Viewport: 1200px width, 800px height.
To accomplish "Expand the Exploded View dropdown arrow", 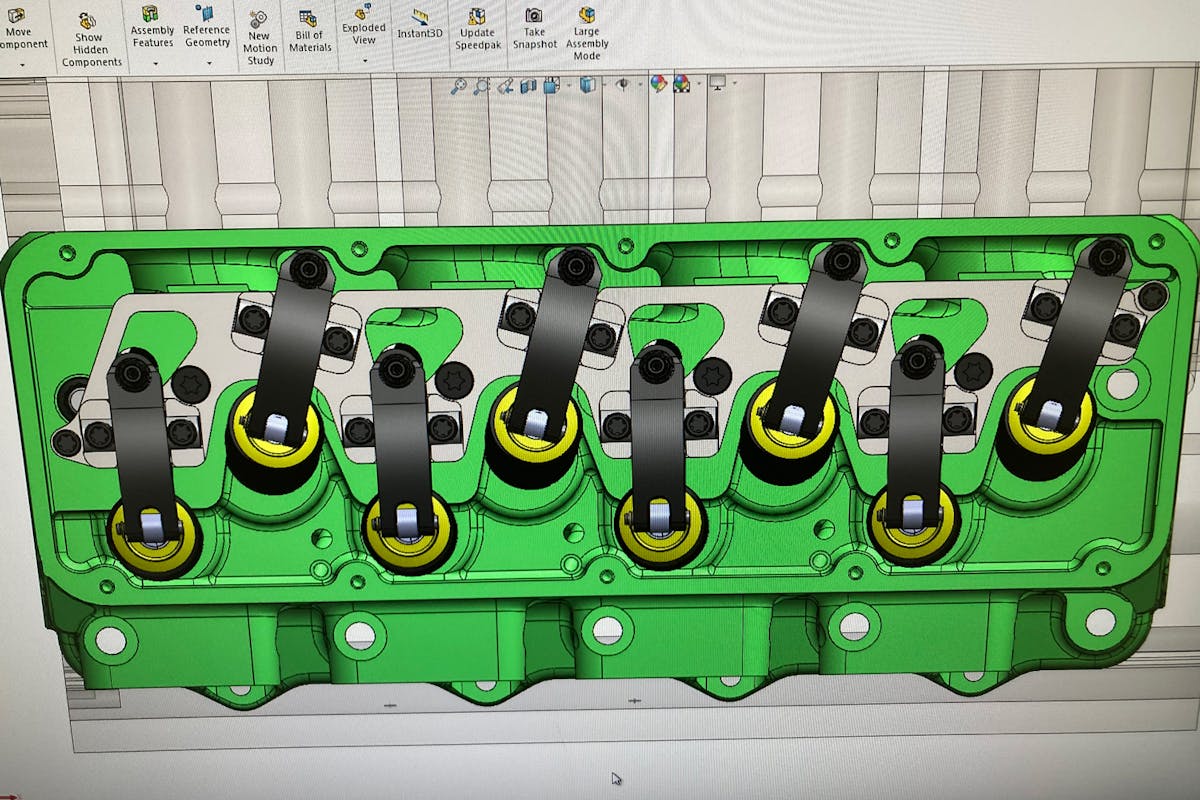I will tap(364, 60).
